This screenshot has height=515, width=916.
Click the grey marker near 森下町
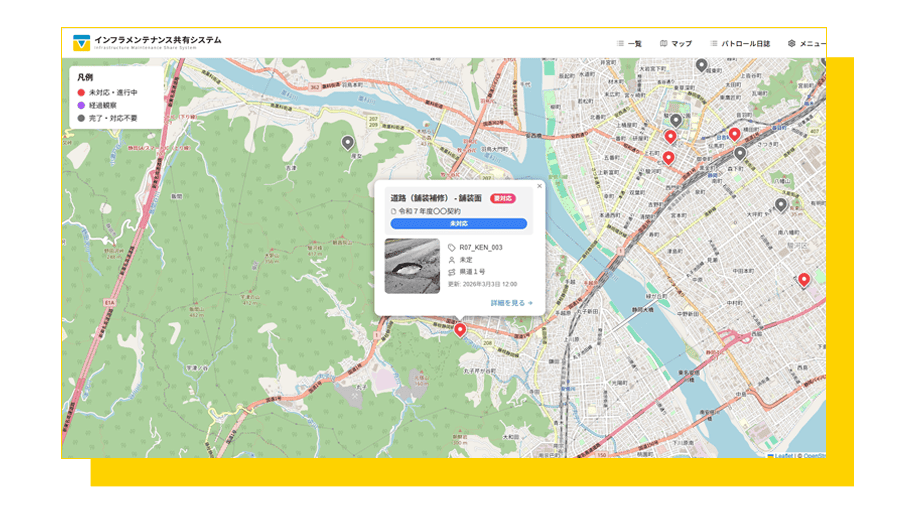(740, 154)
